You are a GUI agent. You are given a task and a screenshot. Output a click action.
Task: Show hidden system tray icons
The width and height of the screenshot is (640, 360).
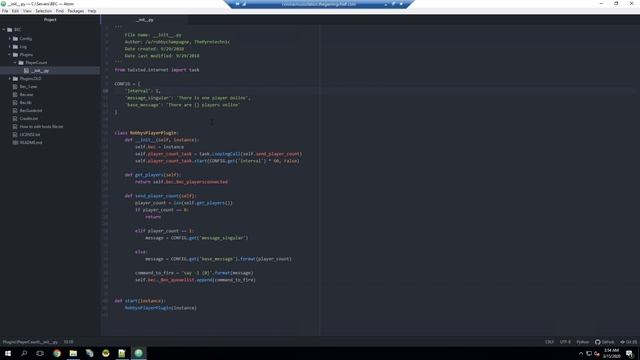pyautogui.click(x=581, y=353)
